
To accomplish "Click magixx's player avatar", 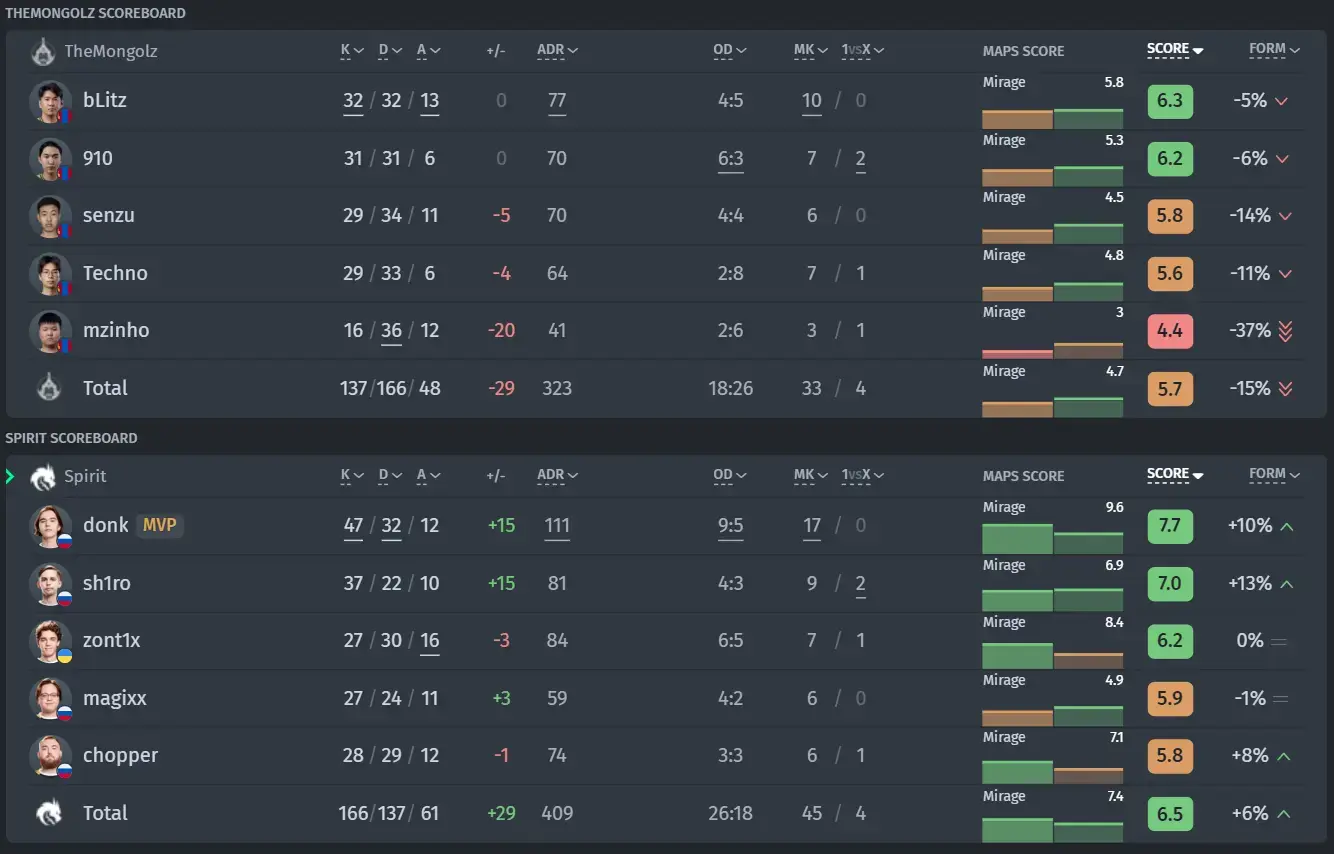I will [x=50, y=698].
